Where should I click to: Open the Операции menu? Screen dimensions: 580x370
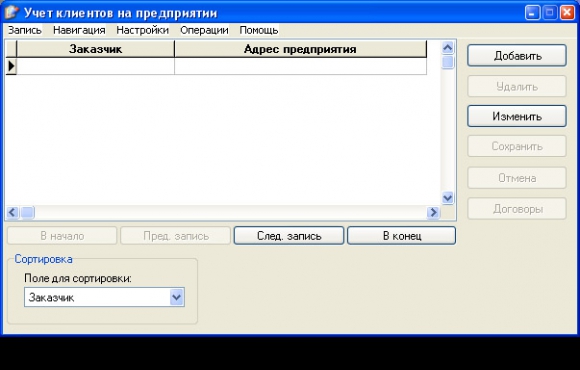[x=204, y=30]
